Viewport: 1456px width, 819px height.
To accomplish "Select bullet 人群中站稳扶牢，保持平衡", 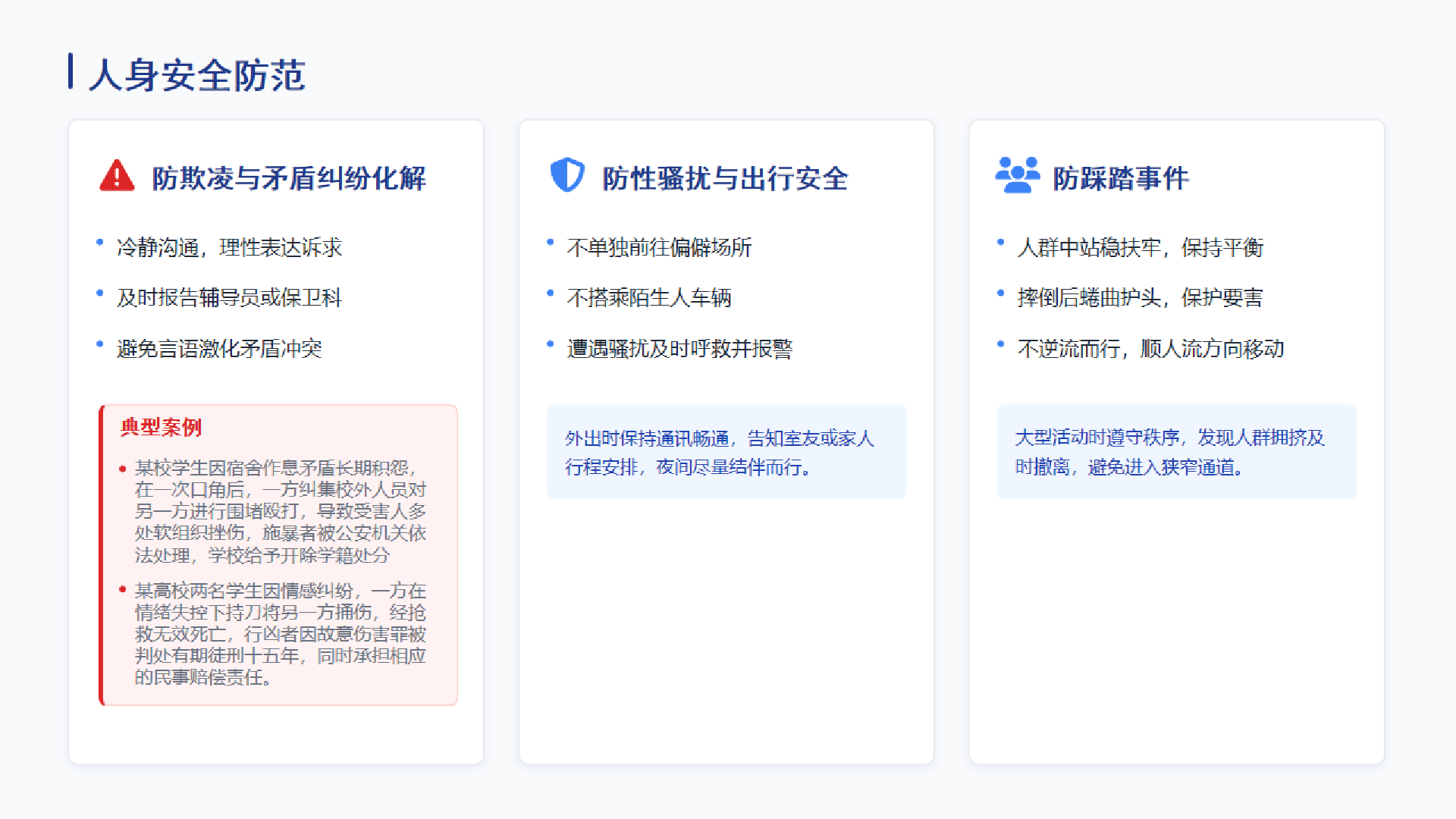I will tap(1140, 247).
